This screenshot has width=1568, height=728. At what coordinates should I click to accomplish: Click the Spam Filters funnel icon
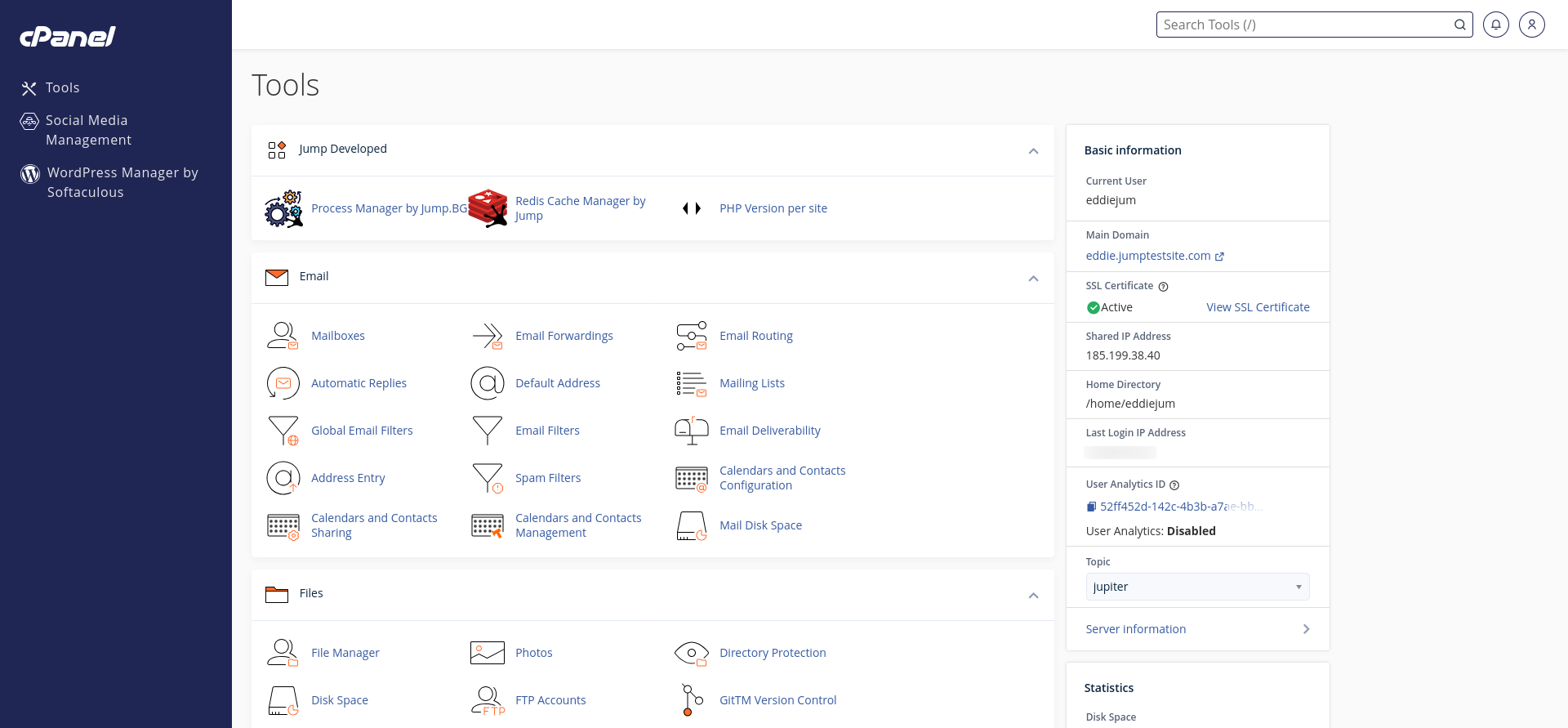point(488,478)
